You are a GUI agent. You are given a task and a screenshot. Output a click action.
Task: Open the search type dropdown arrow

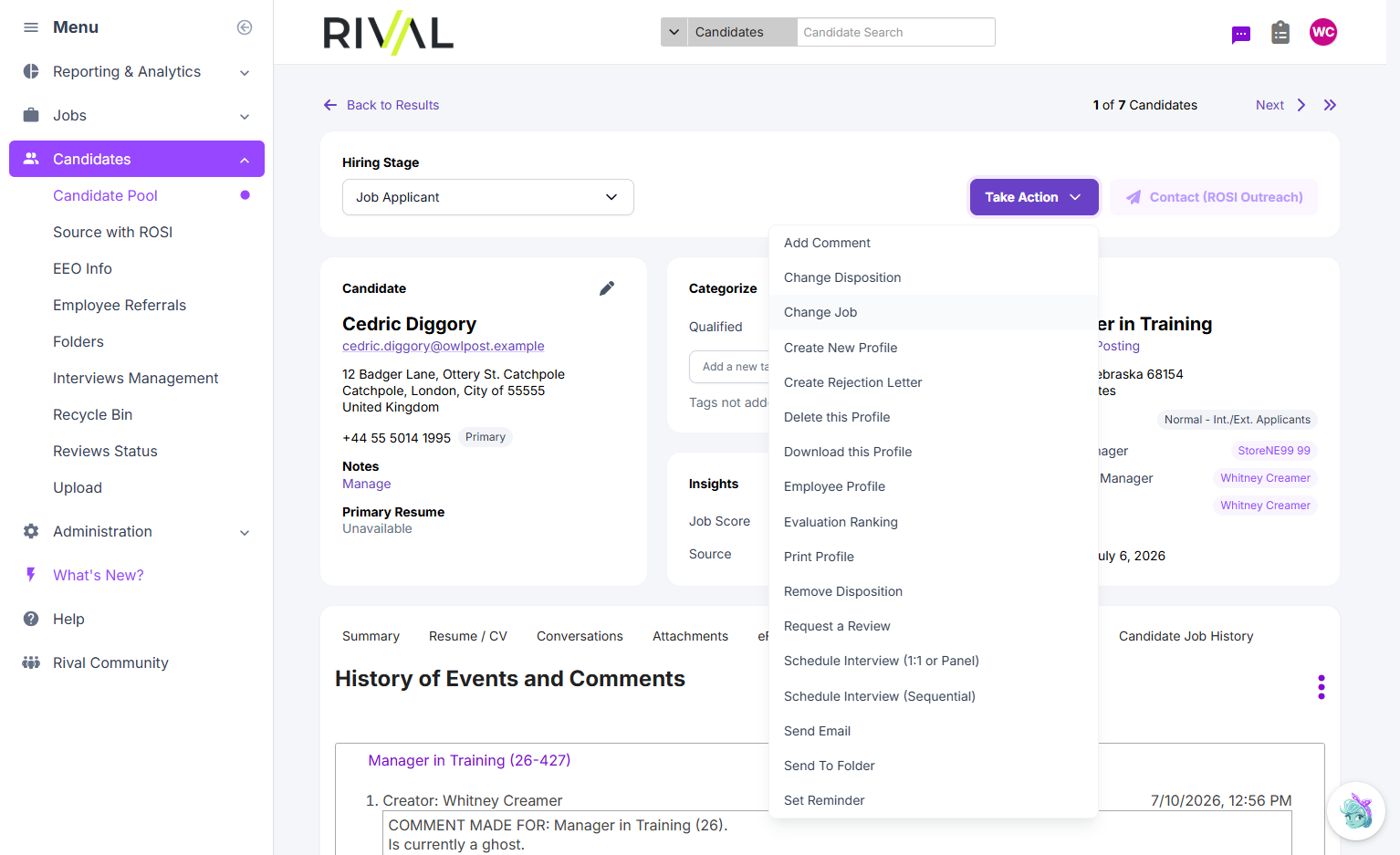click(x=674, y=32)
